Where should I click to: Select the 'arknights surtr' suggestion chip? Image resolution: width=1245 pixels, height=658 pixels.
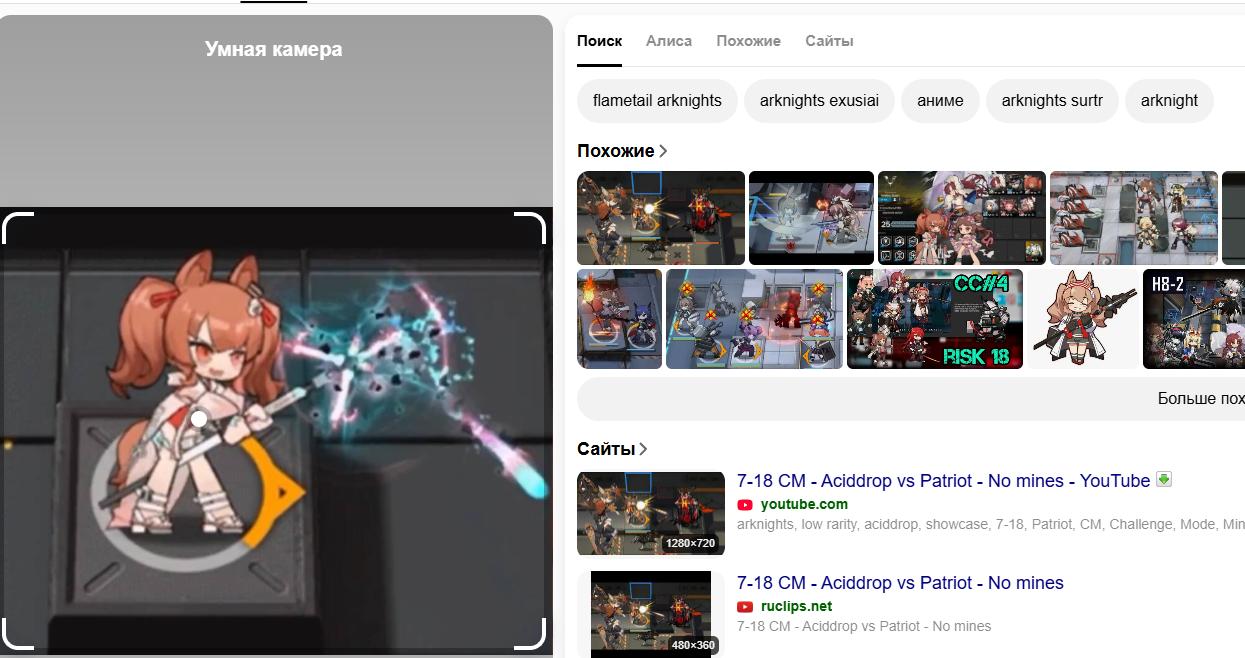tap(1052, 101)
